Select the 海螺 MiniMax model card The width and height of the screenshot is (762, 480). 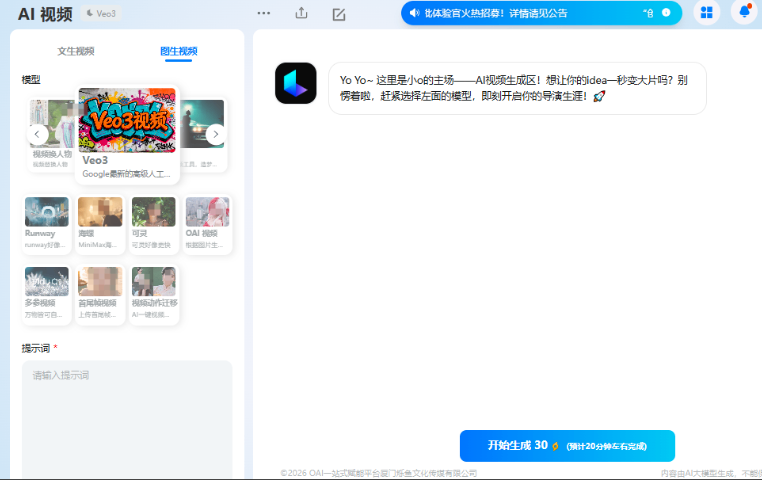point(100,224)
